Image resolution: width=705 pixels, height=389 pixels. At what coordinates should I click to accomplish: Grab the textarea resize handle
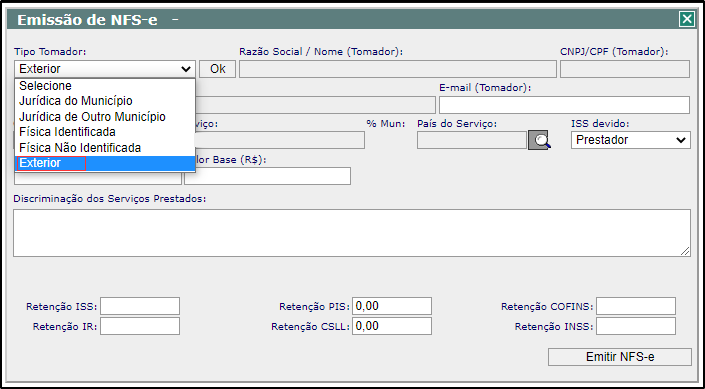pos(685,251)
